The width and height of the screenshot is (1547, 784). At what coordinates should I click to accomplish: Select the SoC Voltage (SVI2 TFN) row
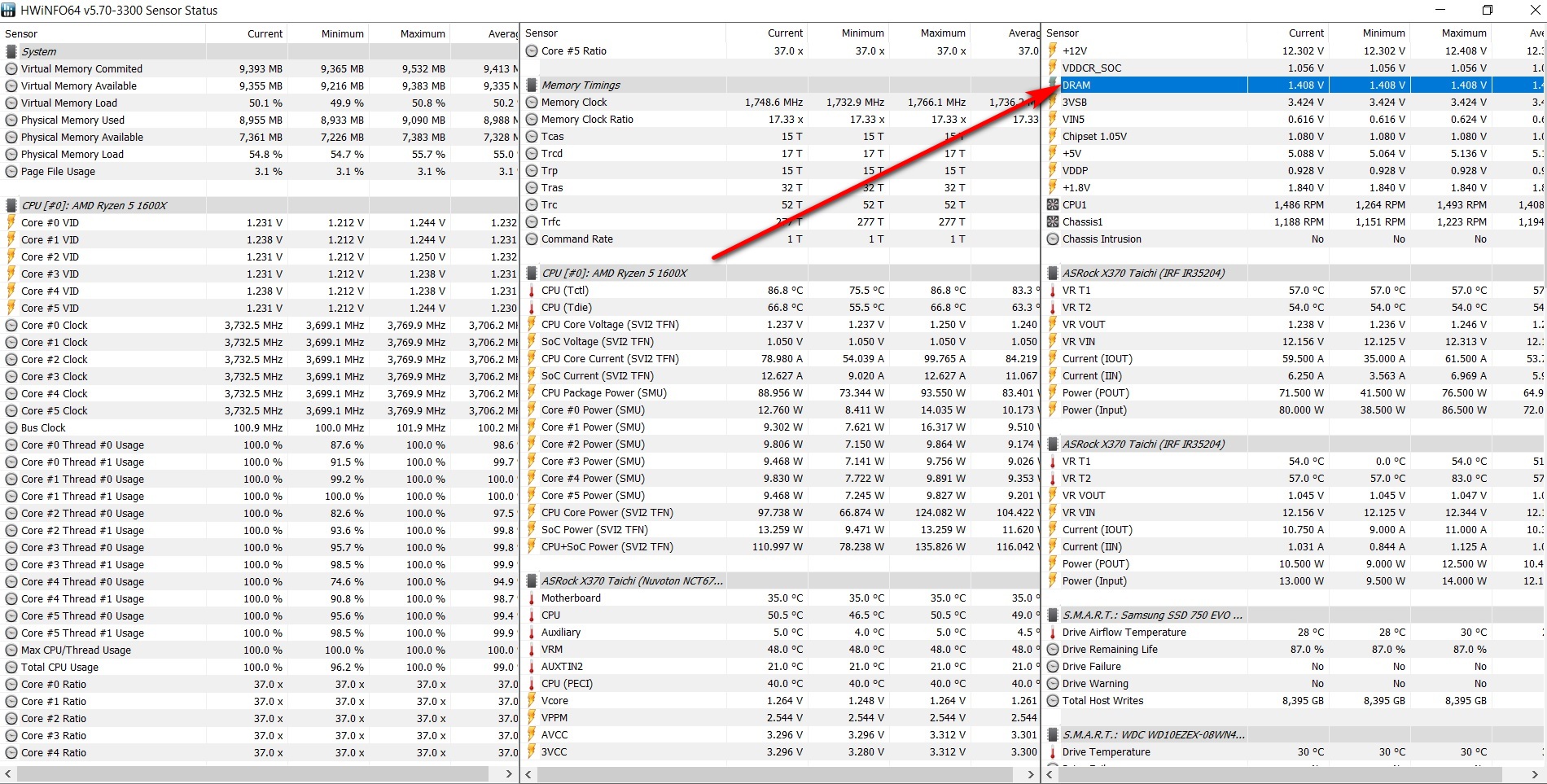coord(782,342)
